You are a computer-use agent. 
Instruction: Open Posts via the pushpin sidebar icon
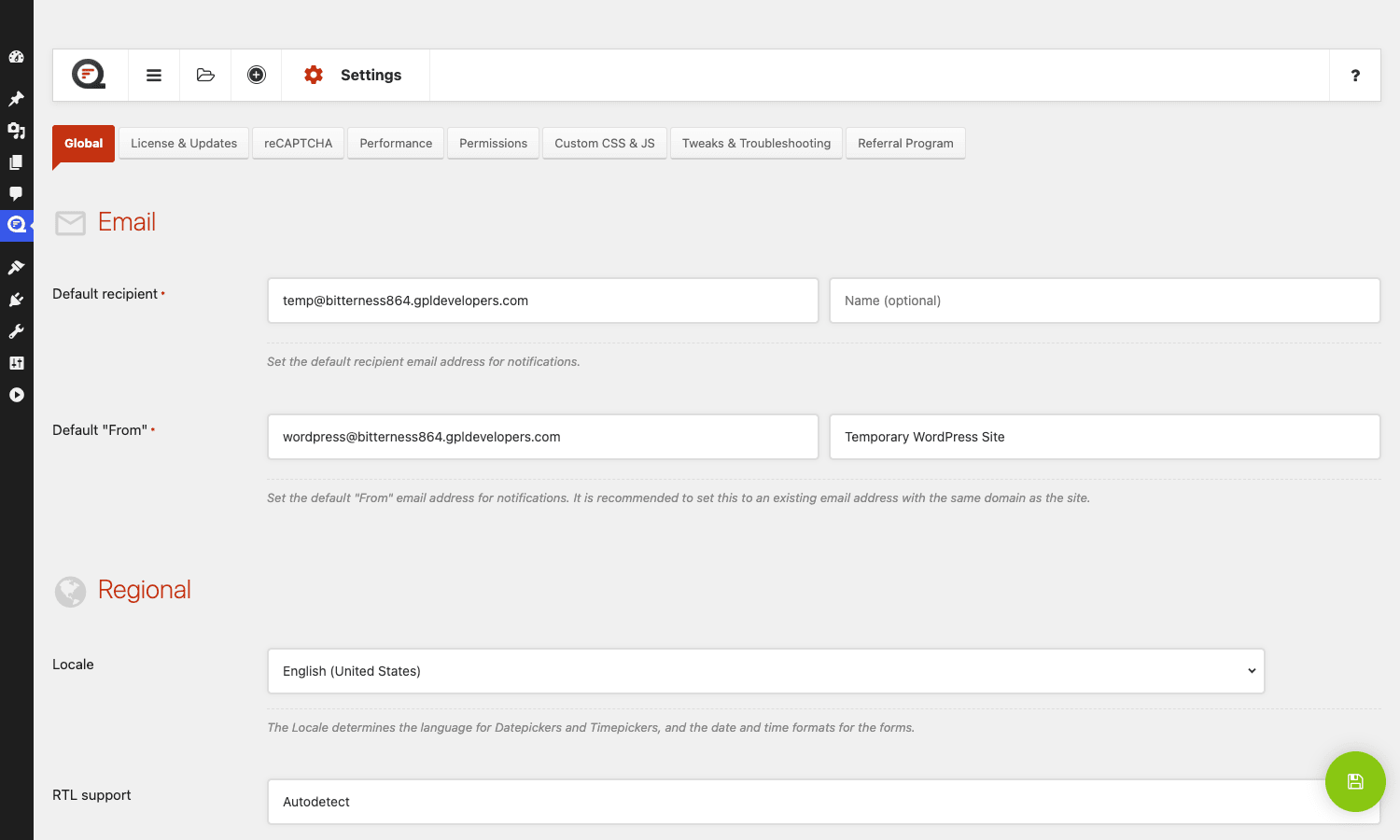point(16,99)
